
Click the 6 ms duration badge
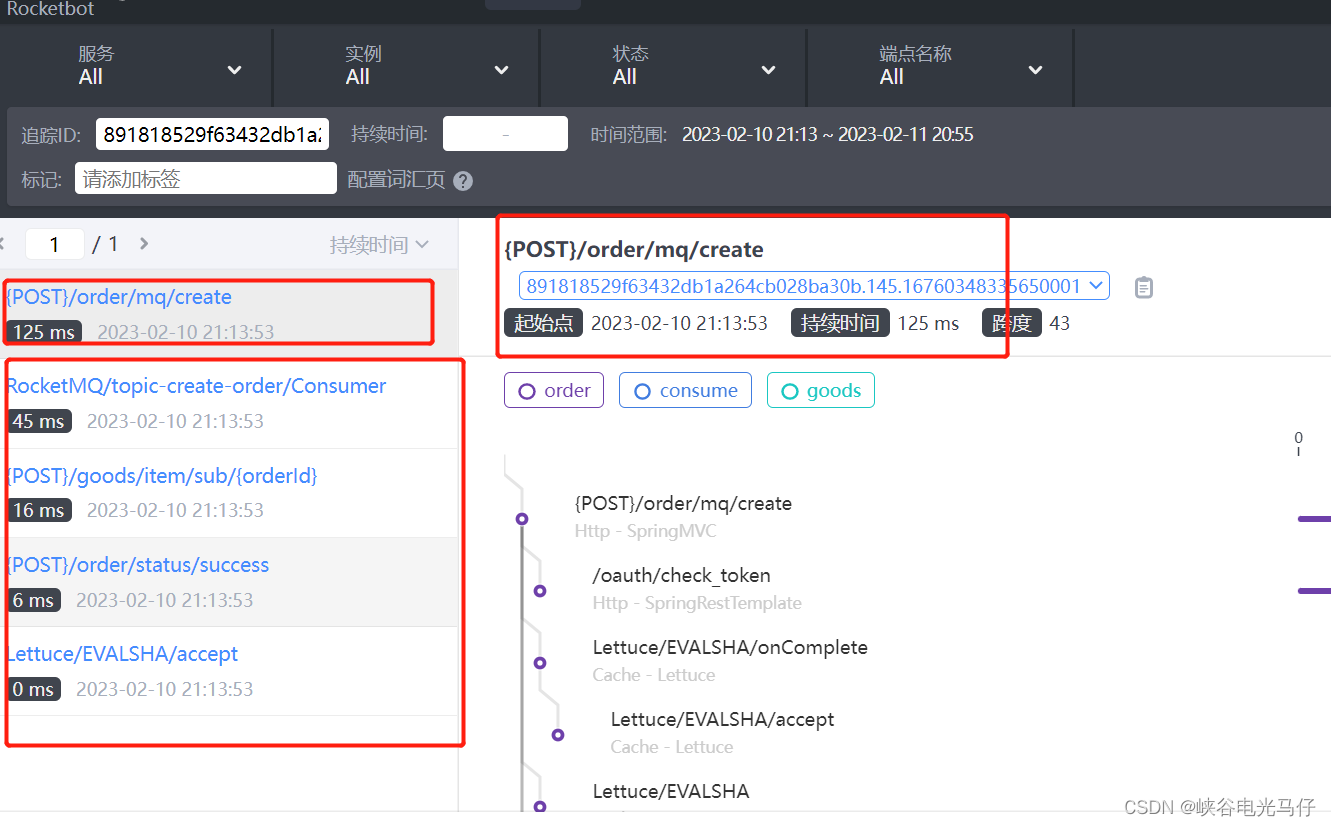tap(33, 600)
